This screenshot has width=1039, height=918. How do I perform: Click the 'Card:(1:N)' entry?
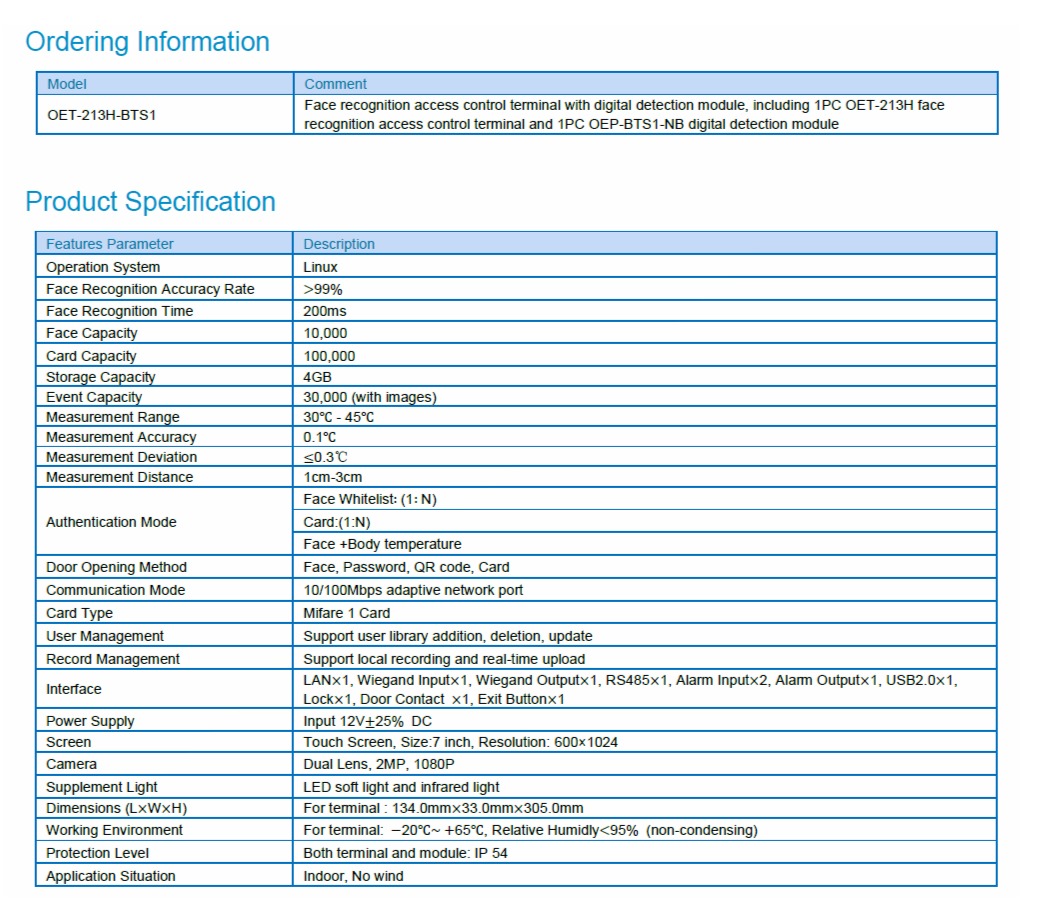(337, 522)
